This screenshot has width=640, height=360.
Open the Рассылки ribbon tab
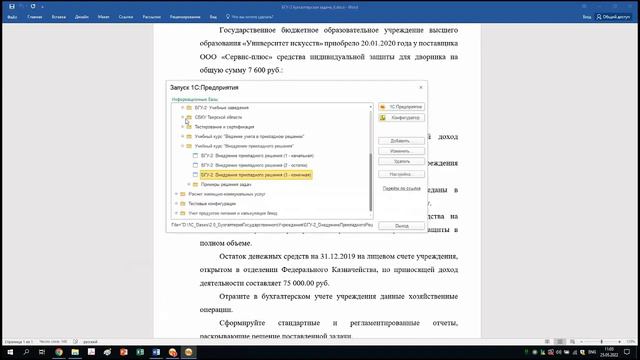point(151,17)
